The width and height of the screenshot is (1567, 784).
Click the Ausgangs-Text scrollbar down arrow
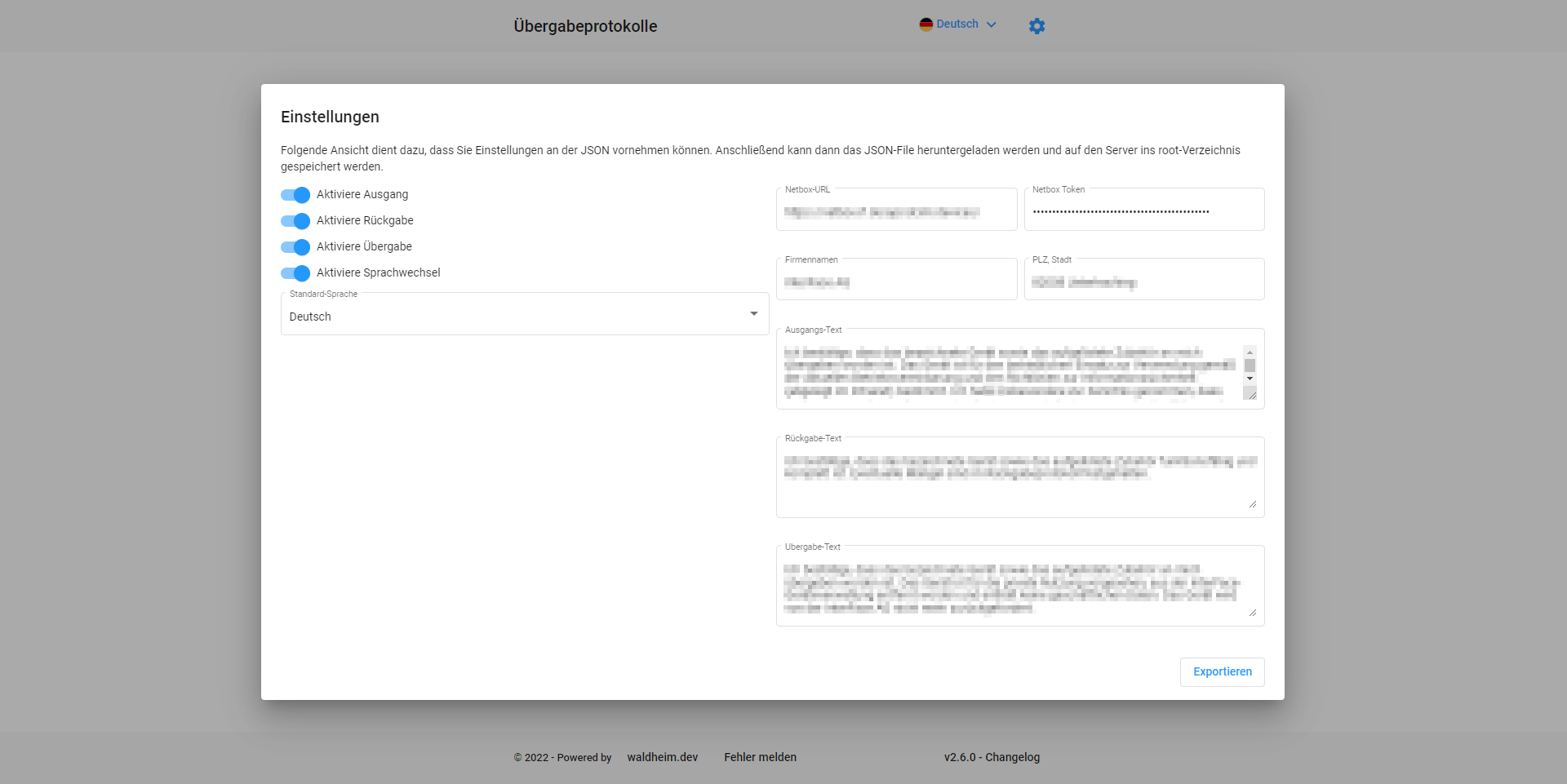click(x=1250, y=379)
